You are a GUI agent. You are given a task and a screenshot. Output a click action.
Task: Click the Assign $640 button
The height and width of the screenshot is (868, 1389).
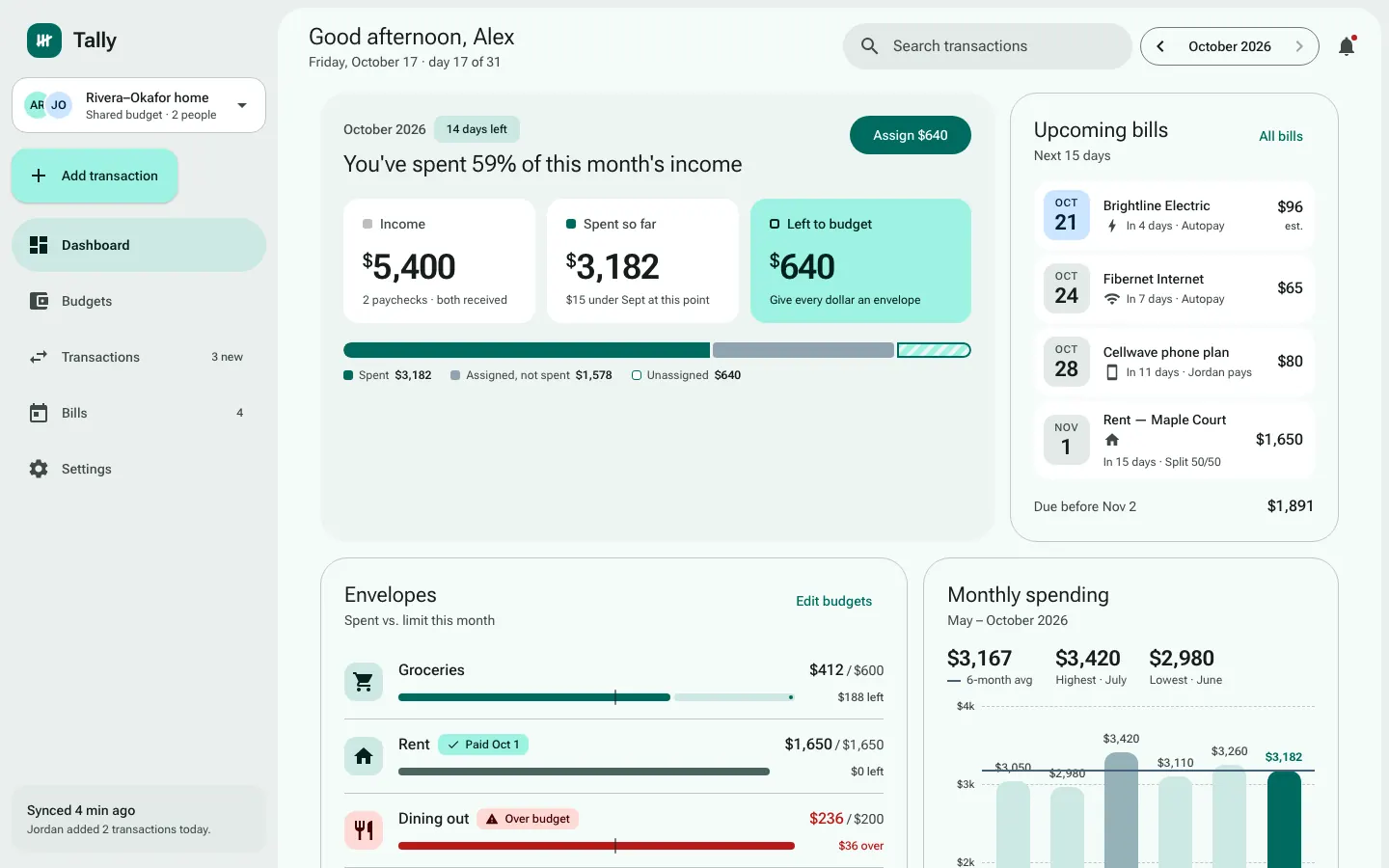tap(911, 135)
